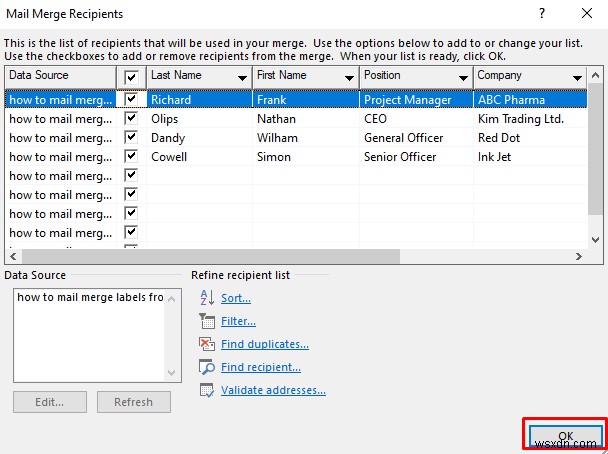The height and width of the screenshot is (454, 608).
Task: Uncheck the Cowell row checkbox
Action: (131, 156)
